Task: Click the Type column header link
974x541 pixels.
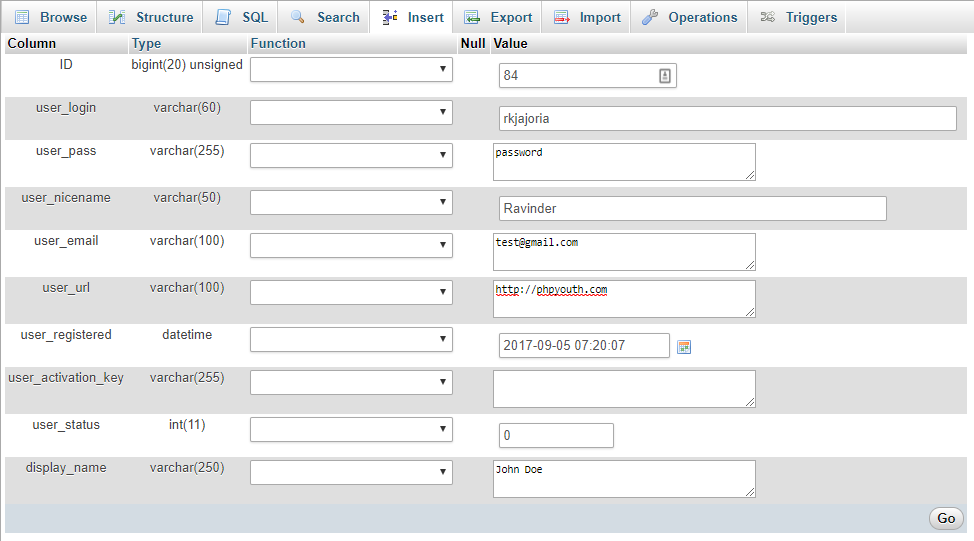Action: [146, 43]
